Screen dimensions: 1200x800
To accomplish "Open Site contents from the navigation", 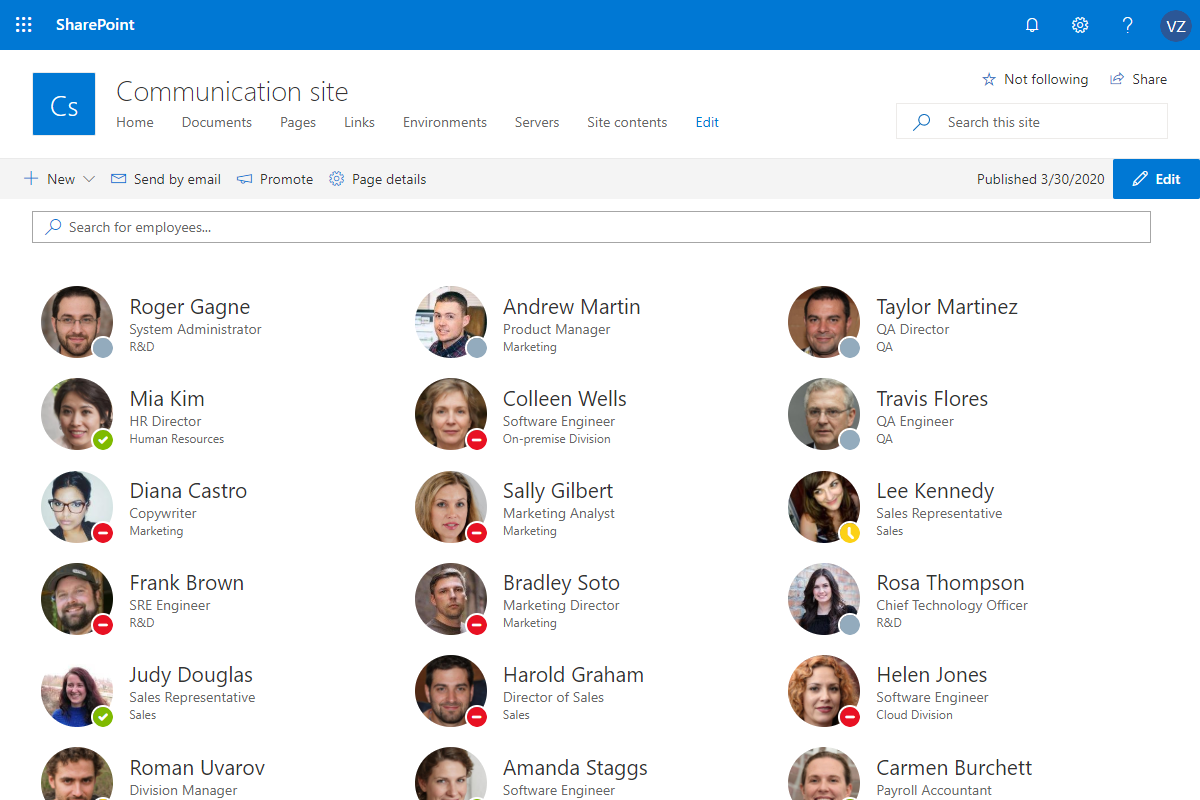I will click(x=627, y=122).
